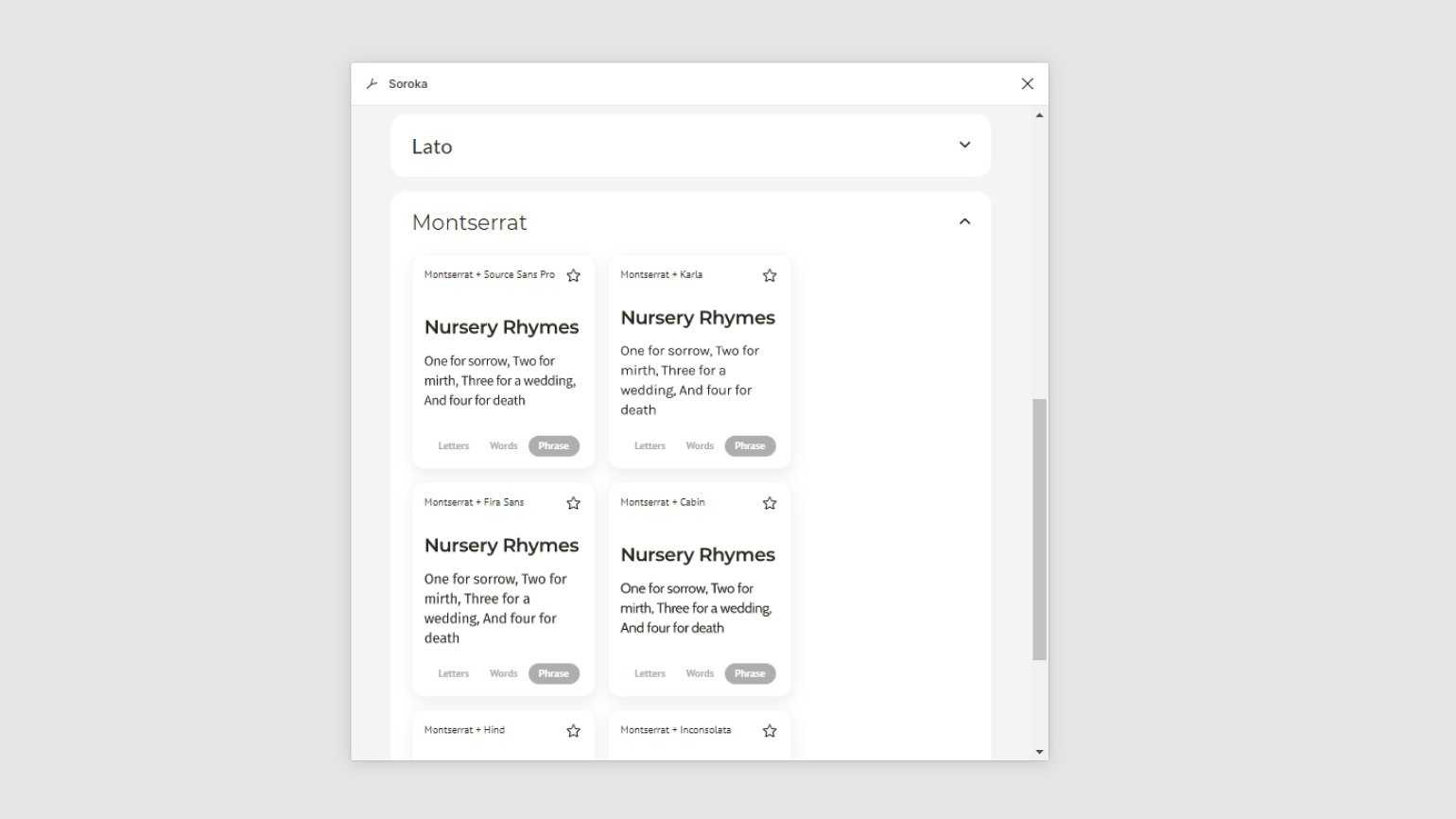Favorite the Montserrat + Cabin card
The height and width of the screenshot is (819, 1456).
pyautogui.click(x=770, y=503)
